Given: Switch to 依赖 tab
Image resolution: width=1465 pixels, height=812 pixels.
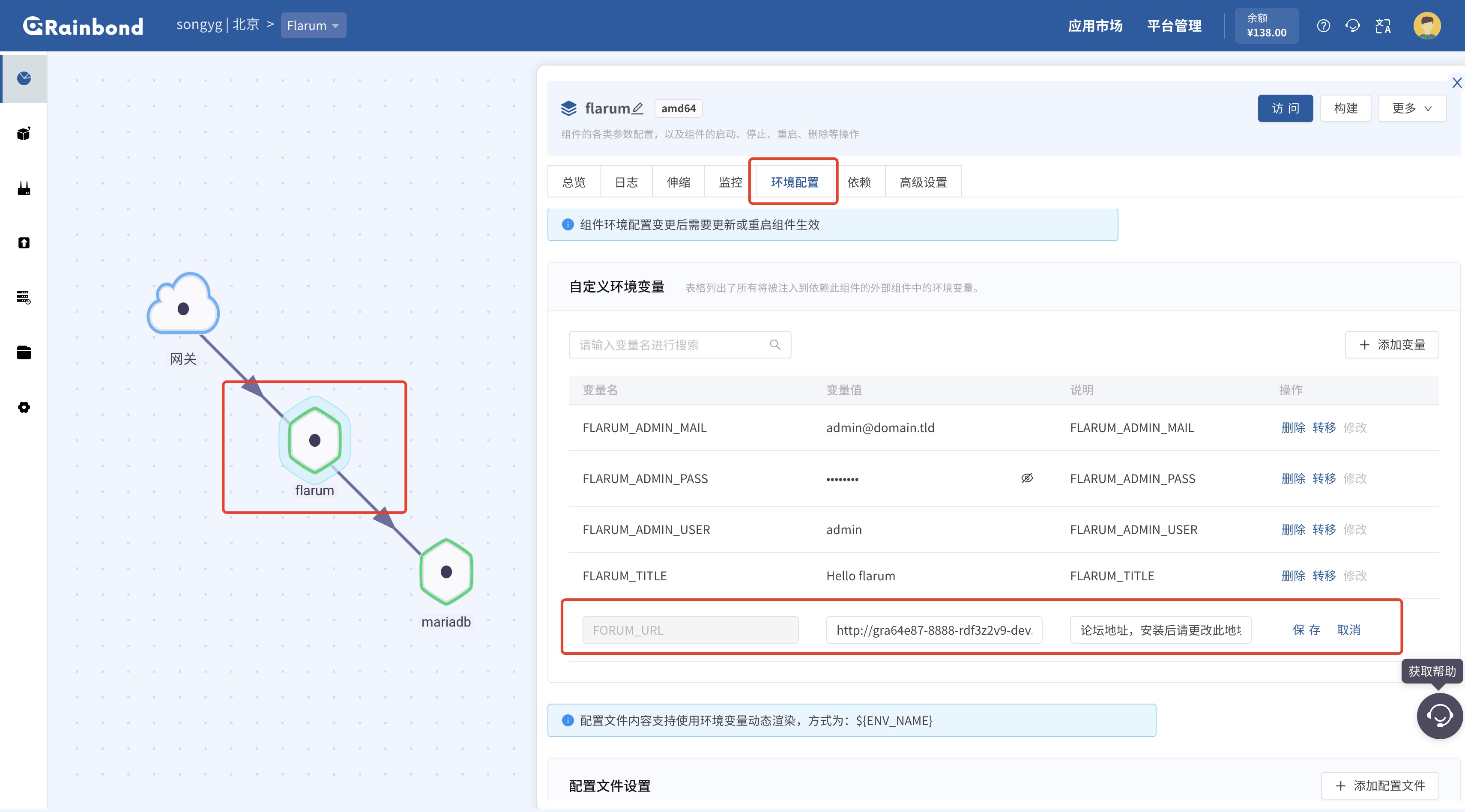Looking at the screenshot, I should 859,182.
